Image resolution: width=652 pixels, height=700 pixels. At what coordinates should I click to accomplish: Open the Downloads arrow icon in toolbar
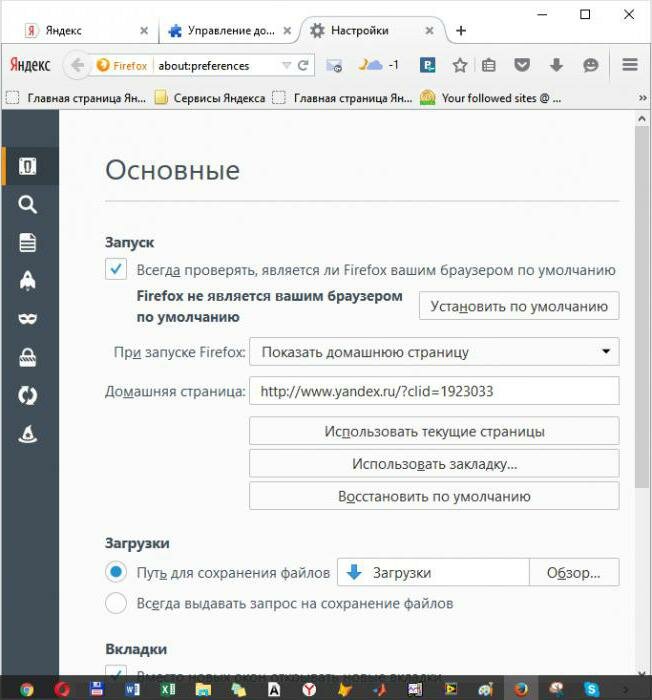click(556, 66)
